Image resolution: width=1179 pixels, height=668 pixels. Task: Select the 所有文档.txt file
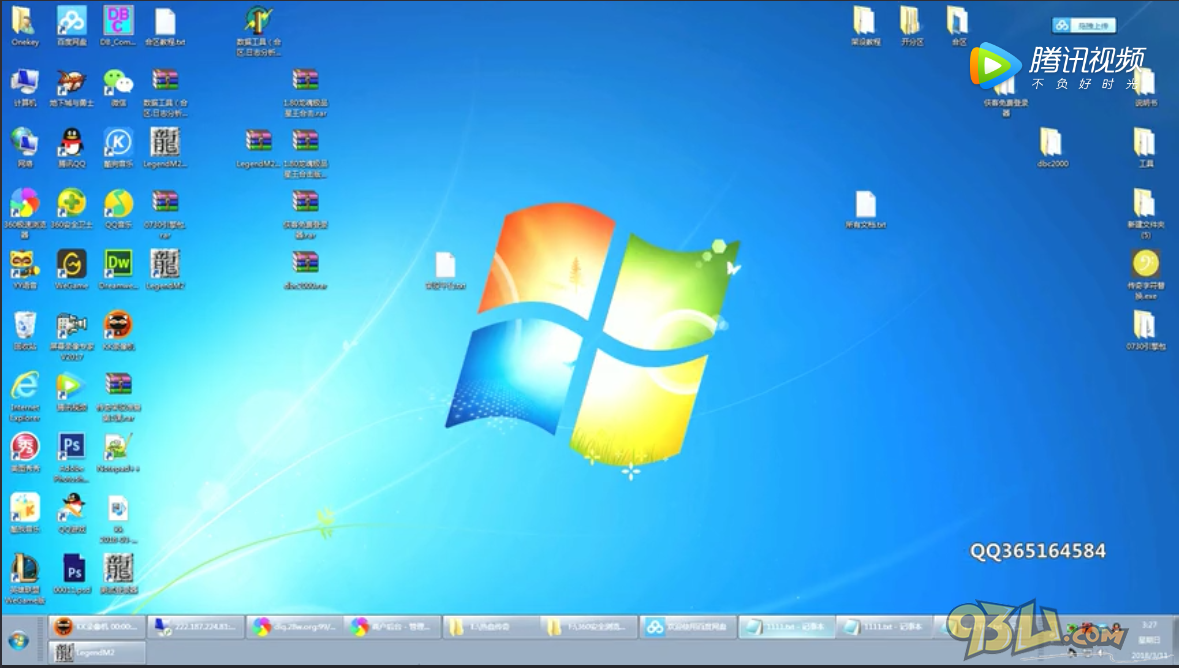click(x=865, y=209)
